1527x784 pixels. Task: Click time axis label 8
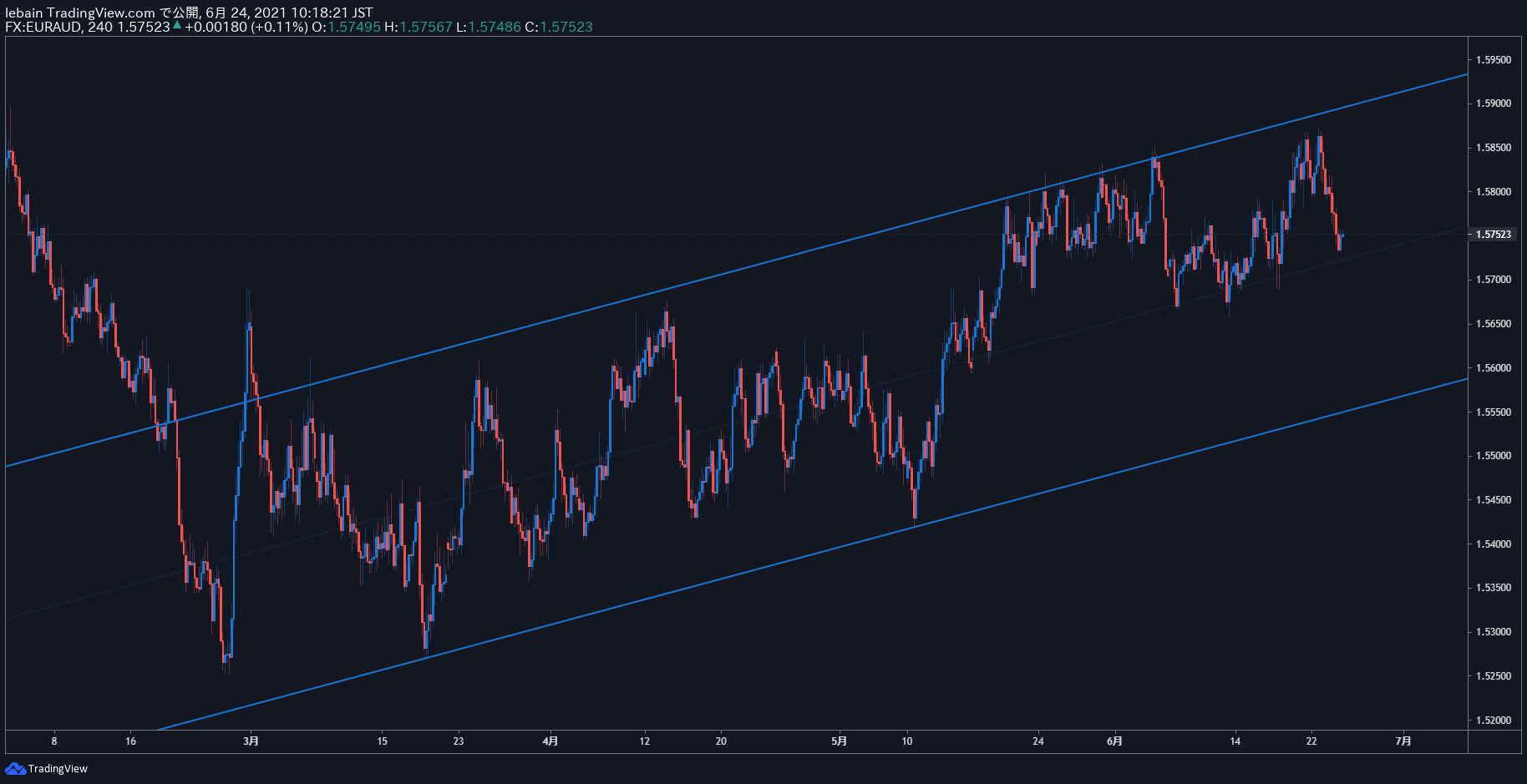[x=54, y=741]
